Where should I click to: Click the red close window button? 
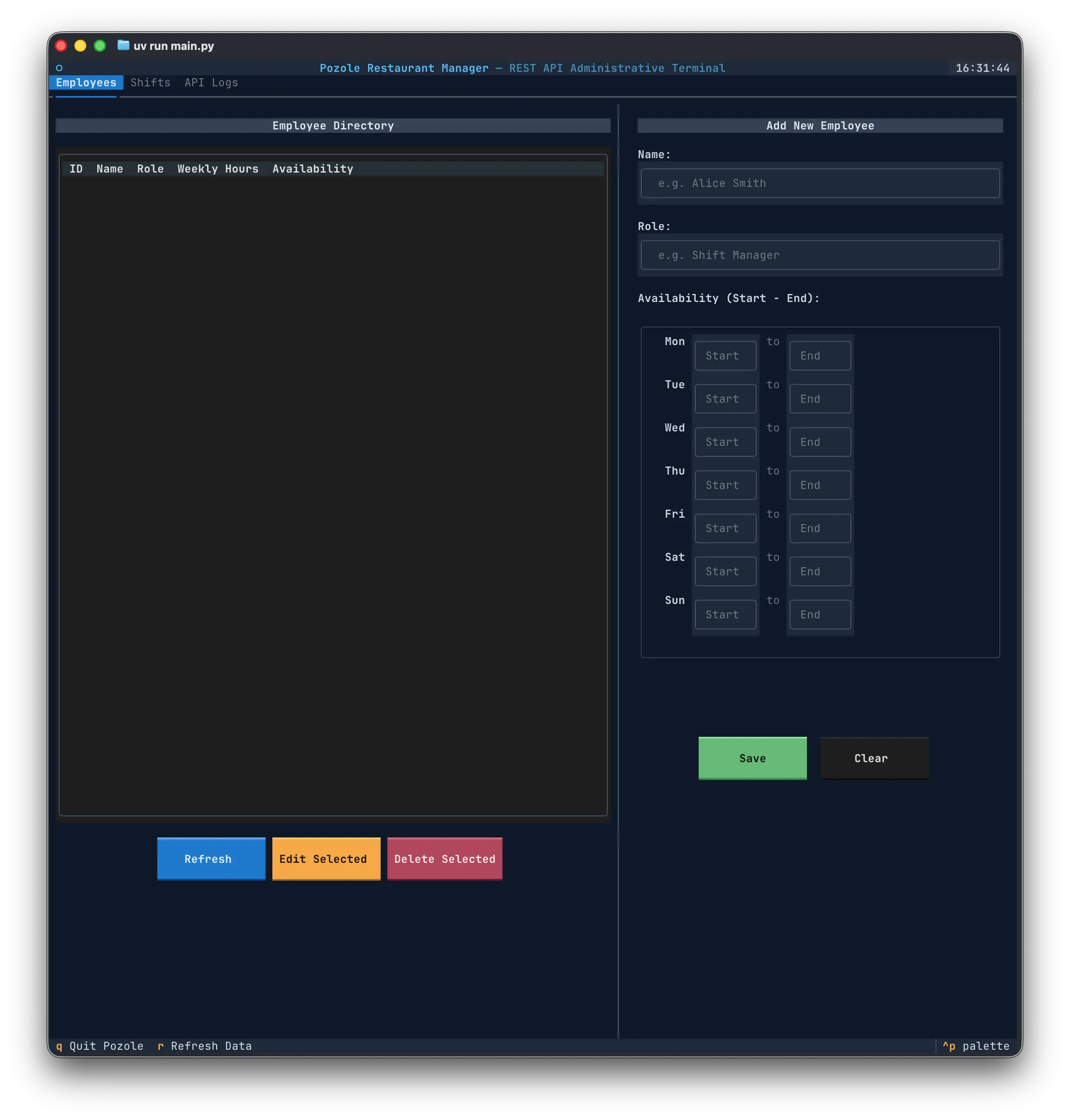point(61,46)
